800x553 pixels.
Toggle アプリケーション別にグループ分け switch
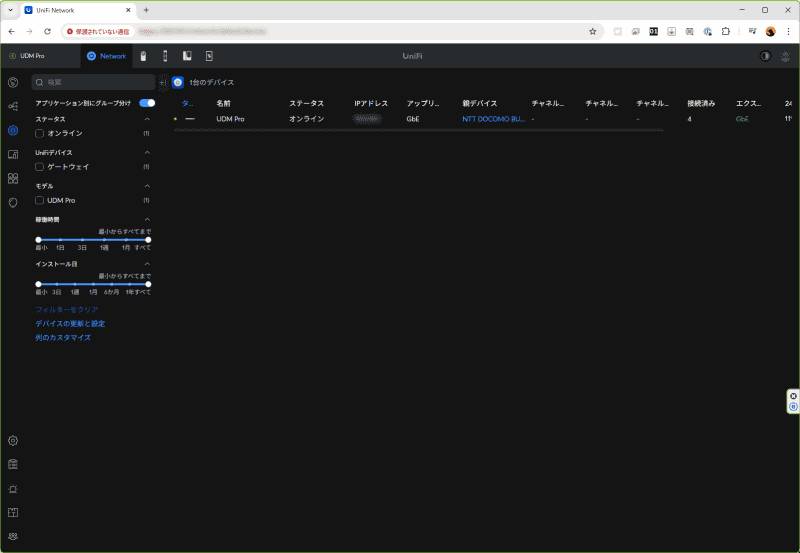coord(147,103)
